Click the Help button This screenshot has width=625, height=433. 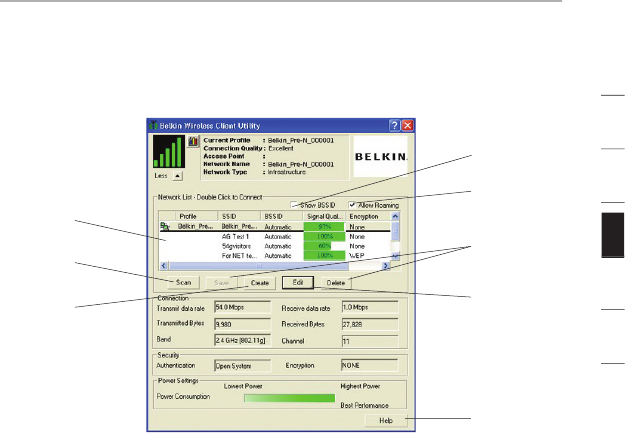point(386,420)
